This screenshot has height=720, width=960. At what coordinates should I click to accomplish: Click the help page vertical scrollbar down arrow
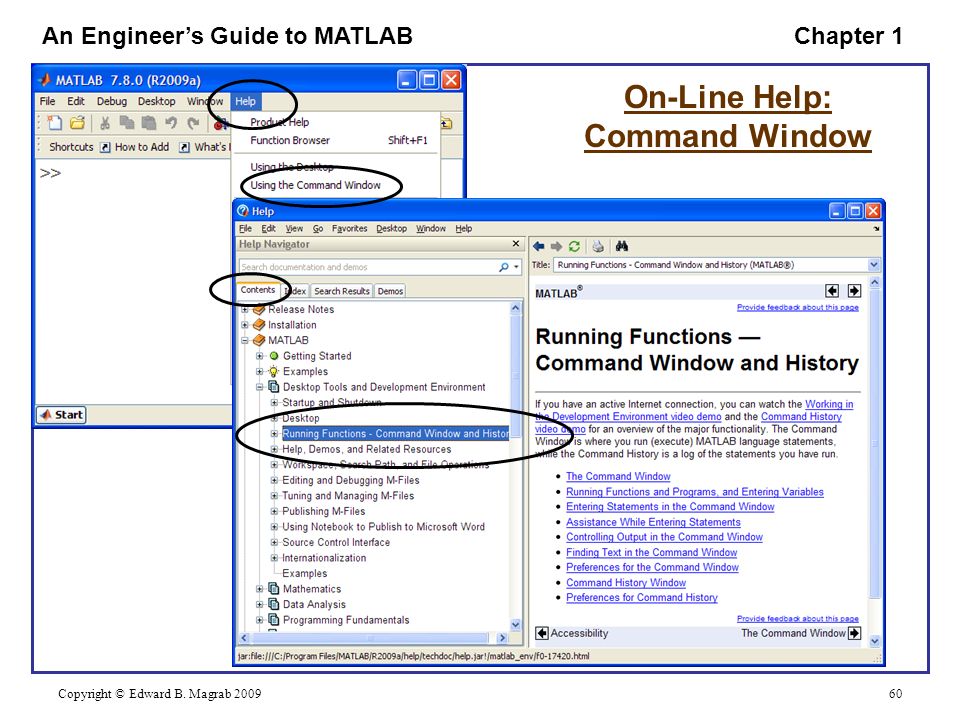point(874,641)
